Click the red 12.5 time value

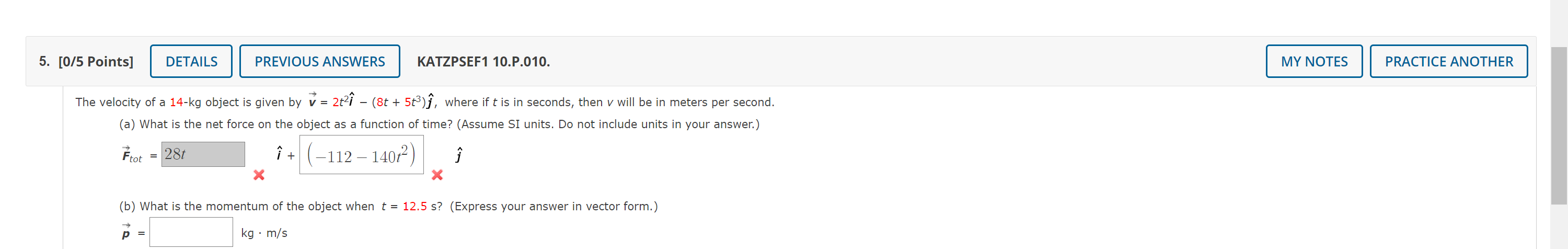coord(414,207)
